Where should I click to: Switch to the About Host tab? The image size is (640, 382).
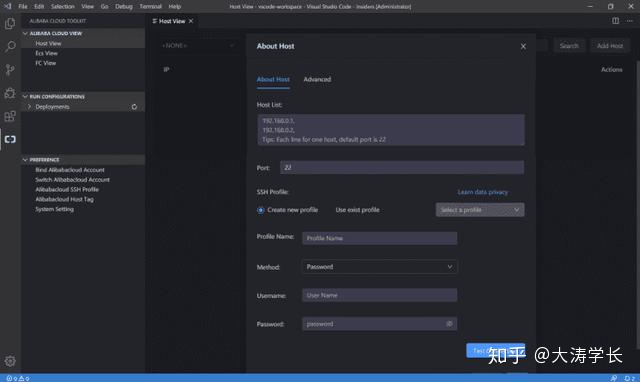[x=273, y=79]
